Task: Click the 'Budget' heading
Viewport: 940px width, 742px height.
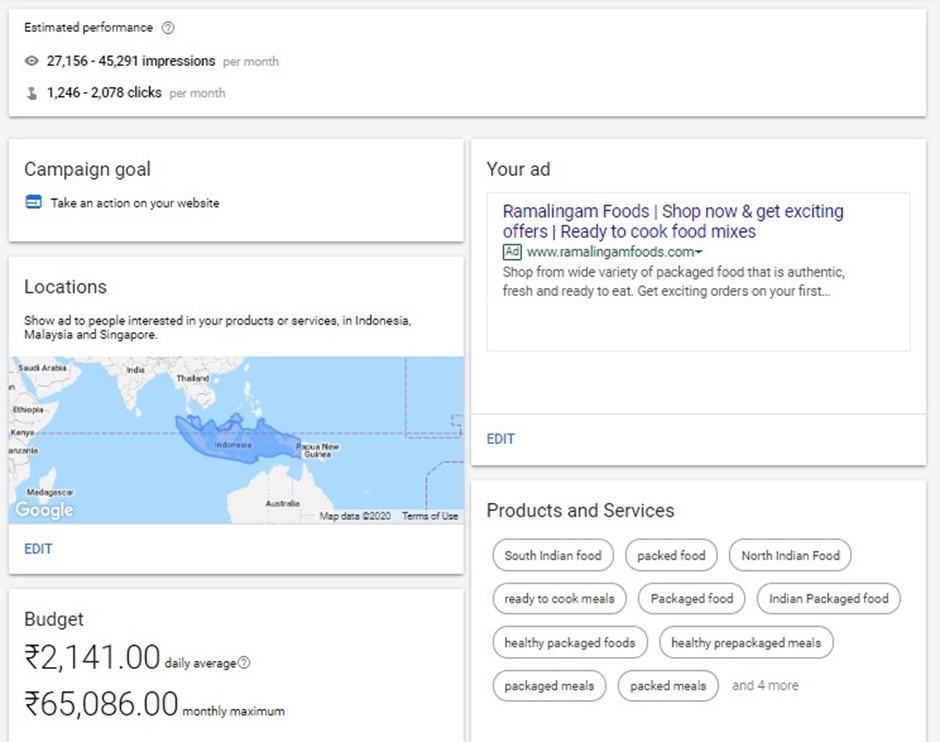Action: (x=54, y=619)
